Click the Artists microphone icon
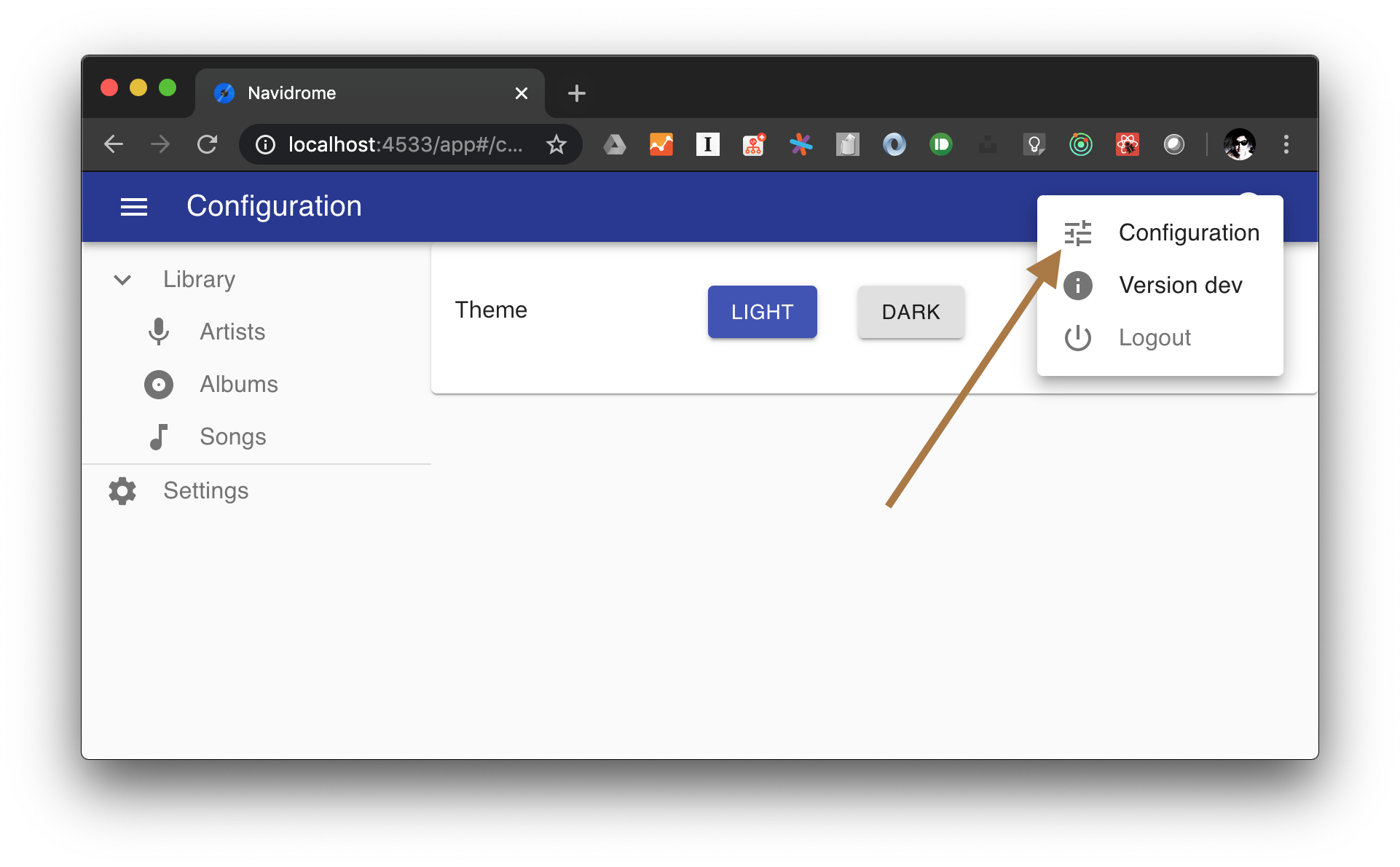The width and height of the screenshot is (1400, 867). pyautogui.click(x=159, y=331)
